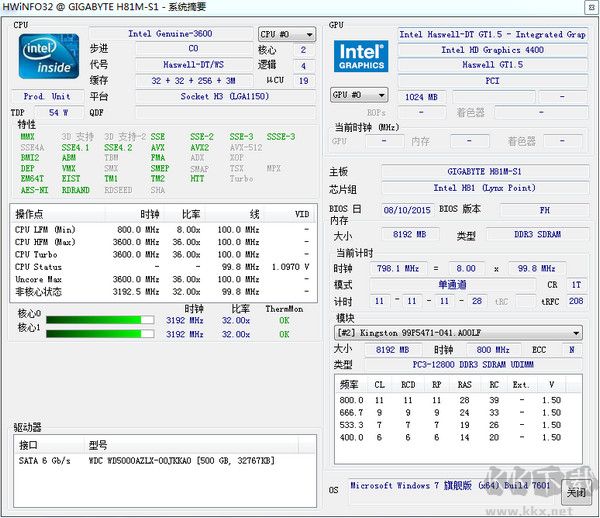Screen dimensions: 600x518
Task: Click the window close X button
Action: [x=592, y=7]
